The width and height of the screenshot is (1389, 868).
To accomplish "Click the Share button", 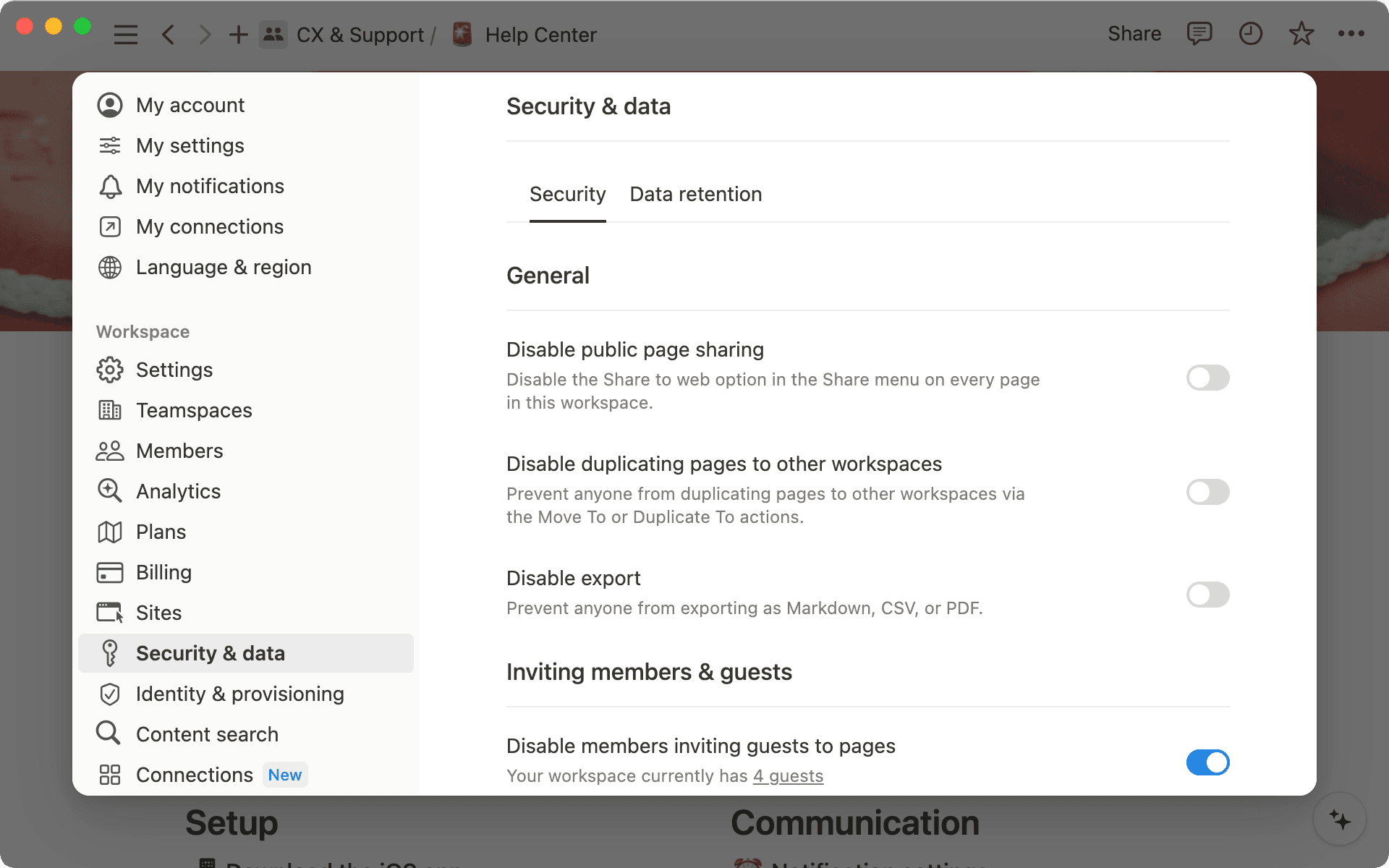I will [x=1134, y=33].
